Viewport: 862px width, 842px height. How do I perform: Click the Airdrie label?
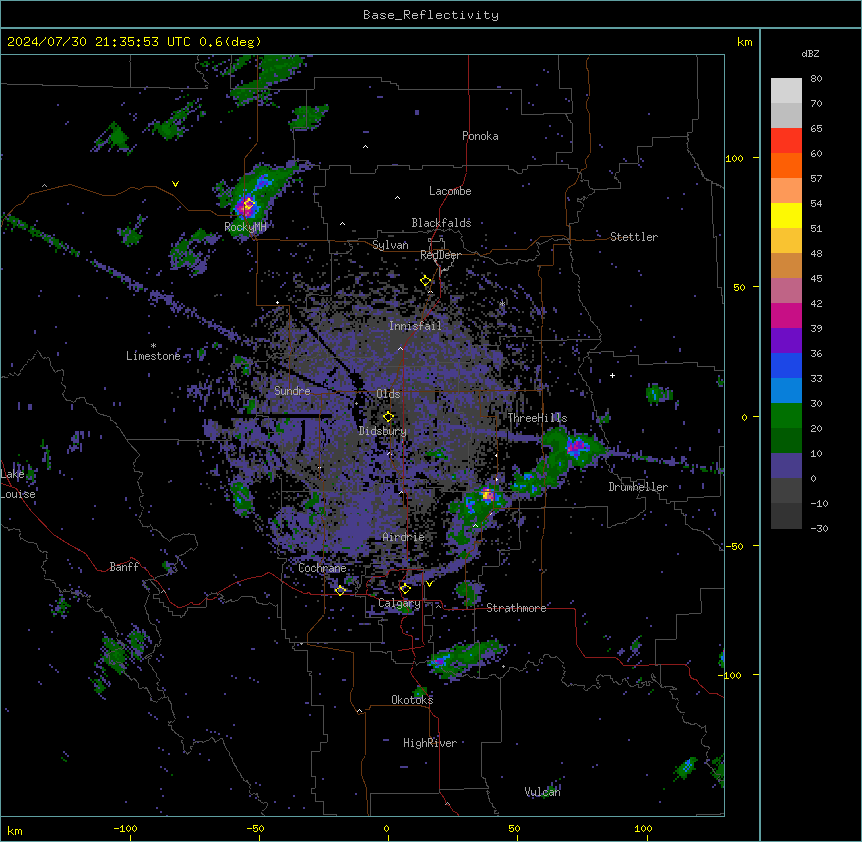click(x=404, y=537)
